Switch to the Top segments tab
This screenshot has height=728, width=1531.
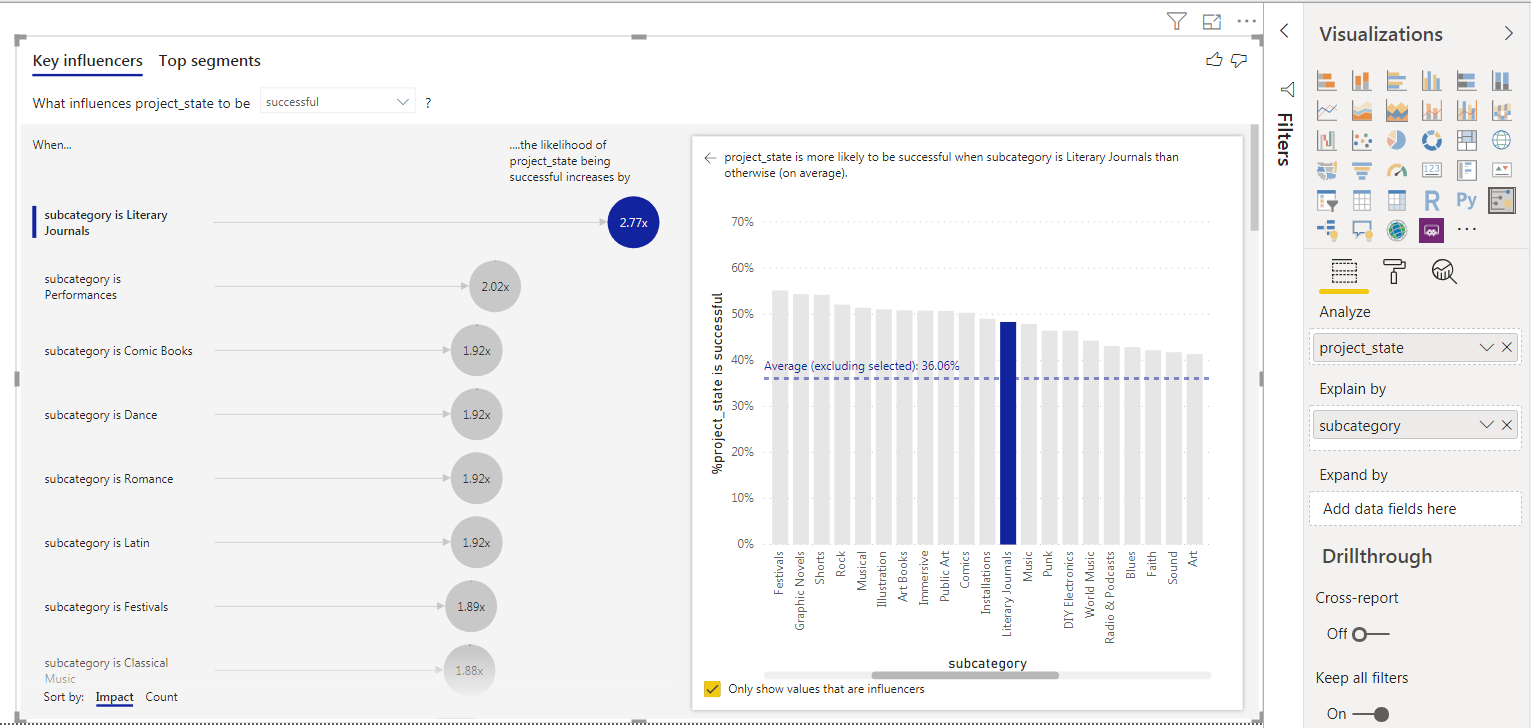click(209, 60)
